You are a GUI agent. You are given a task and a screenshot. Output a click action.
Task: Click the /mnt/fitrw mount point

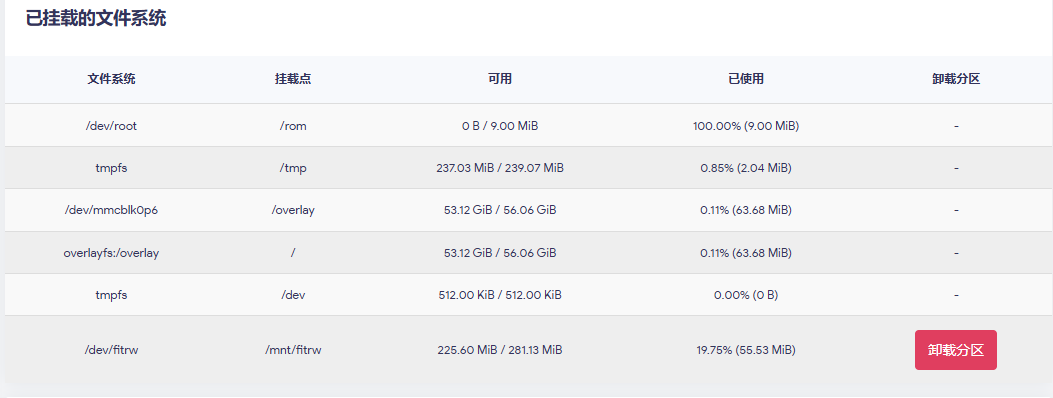tap(293, 350)
